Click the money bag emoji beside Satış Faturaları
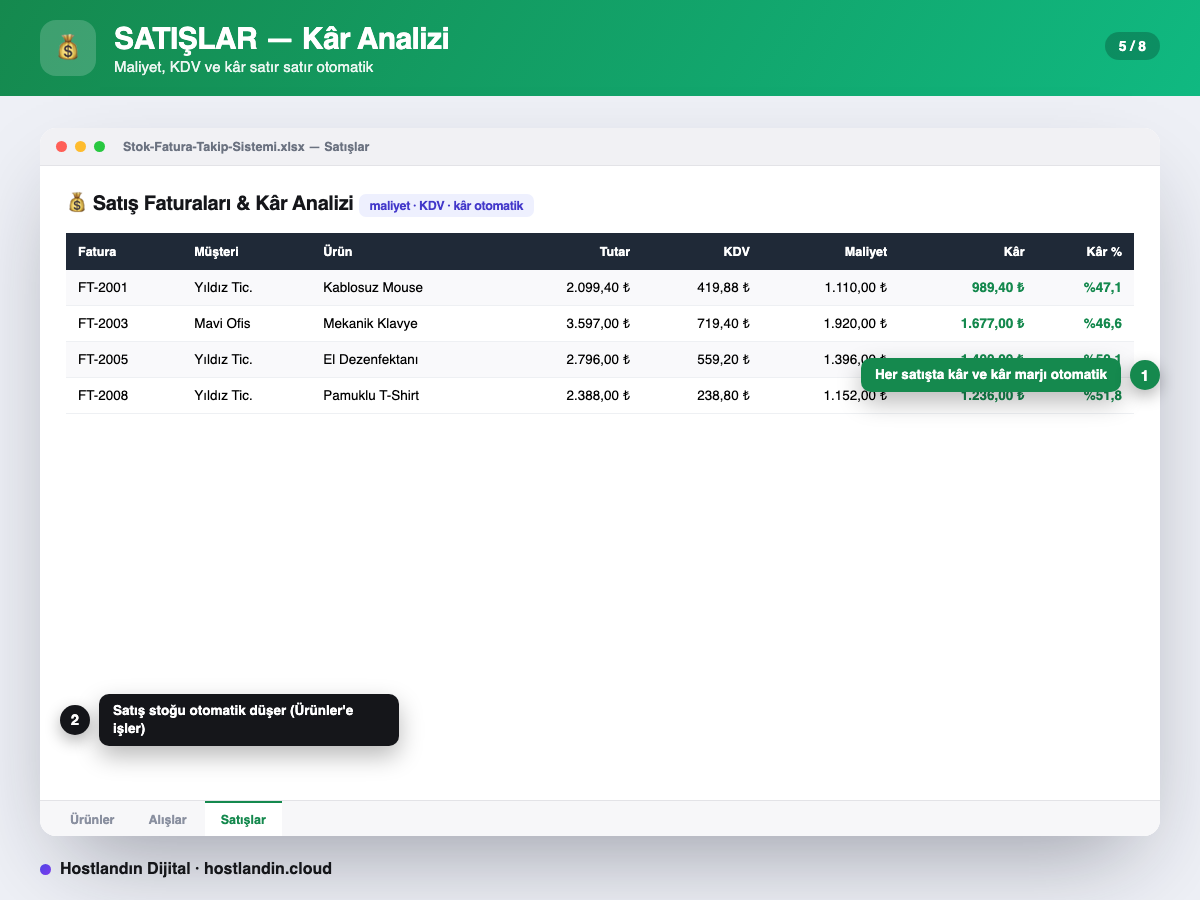Viewport: 1200px width, 900px height. tap(77, 204)
